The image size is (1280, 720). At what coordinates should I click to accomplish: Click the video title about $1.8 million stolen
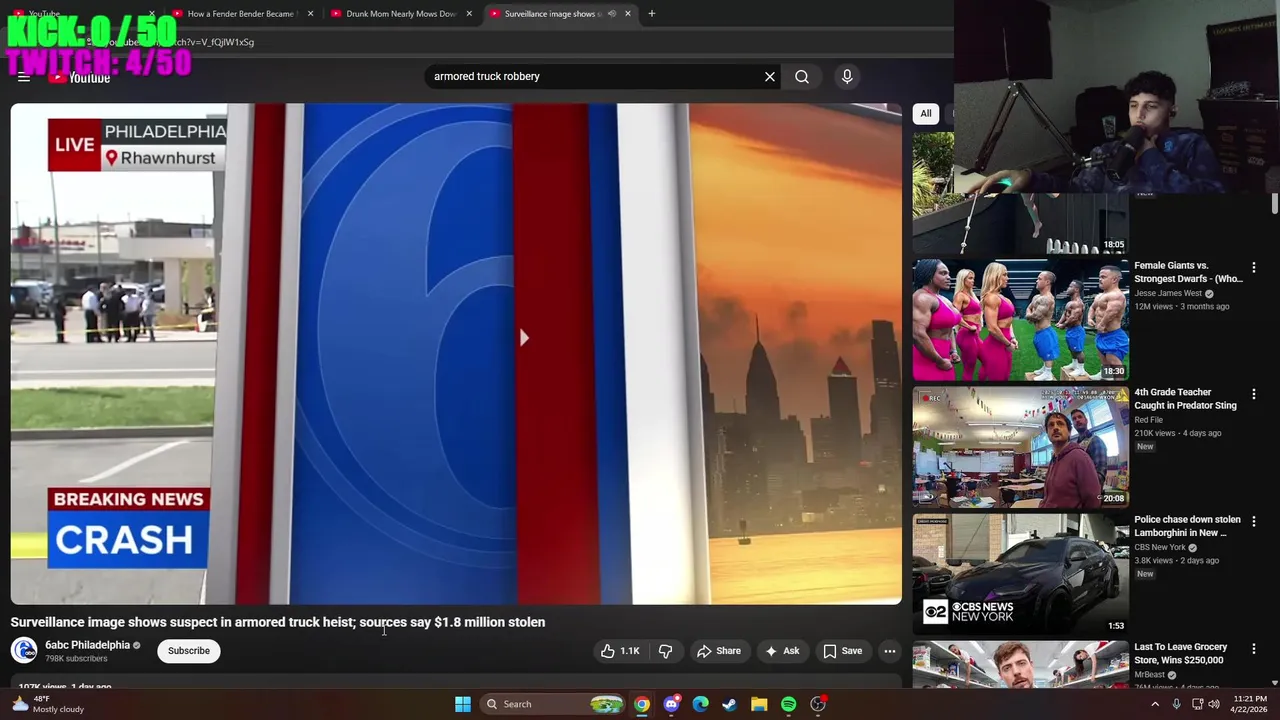(278, 622)
